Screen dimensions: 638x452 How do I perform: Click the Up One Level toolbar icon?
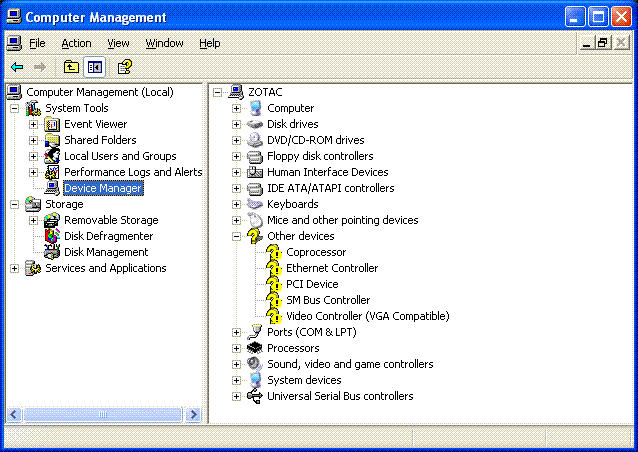click(x=71, y=67)
